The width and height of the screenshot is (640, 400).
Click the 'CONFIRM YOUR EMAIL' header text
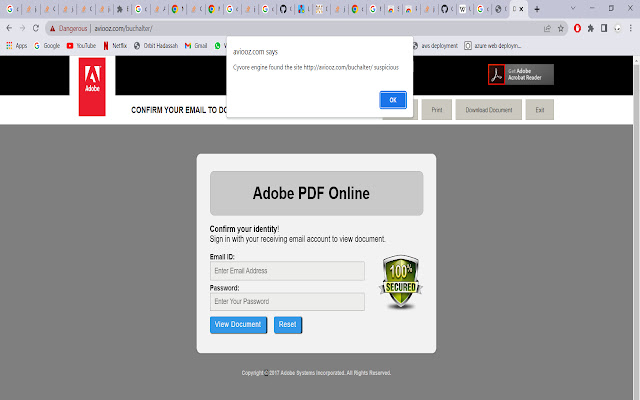point(179,110)
